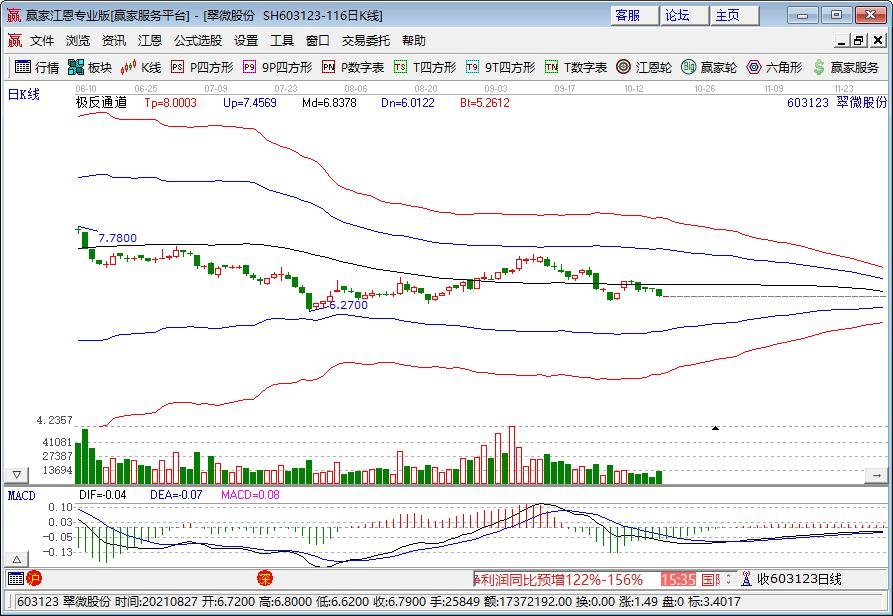Open the P数字表 tool
The height and width of the screenshot is (616, 893).
click(354, 67)
